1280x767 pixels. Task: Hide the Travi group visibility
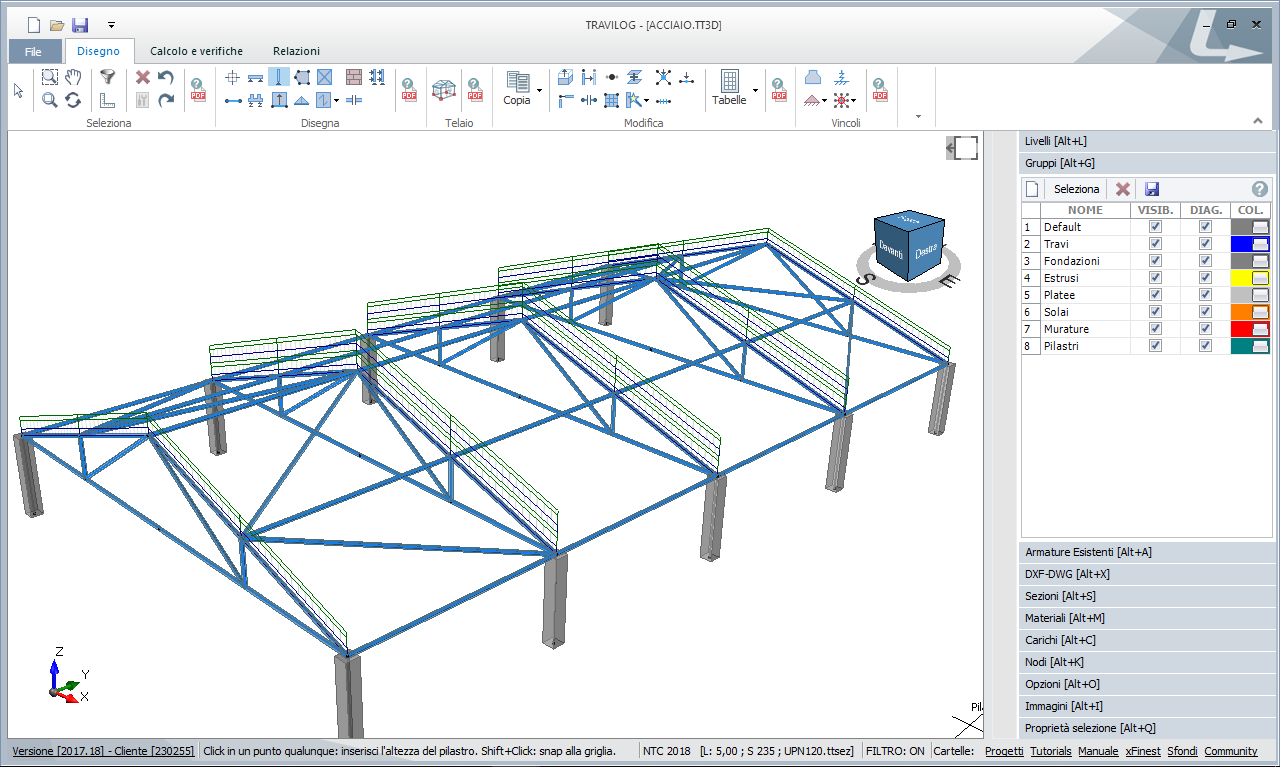[x=1156, y=244]
